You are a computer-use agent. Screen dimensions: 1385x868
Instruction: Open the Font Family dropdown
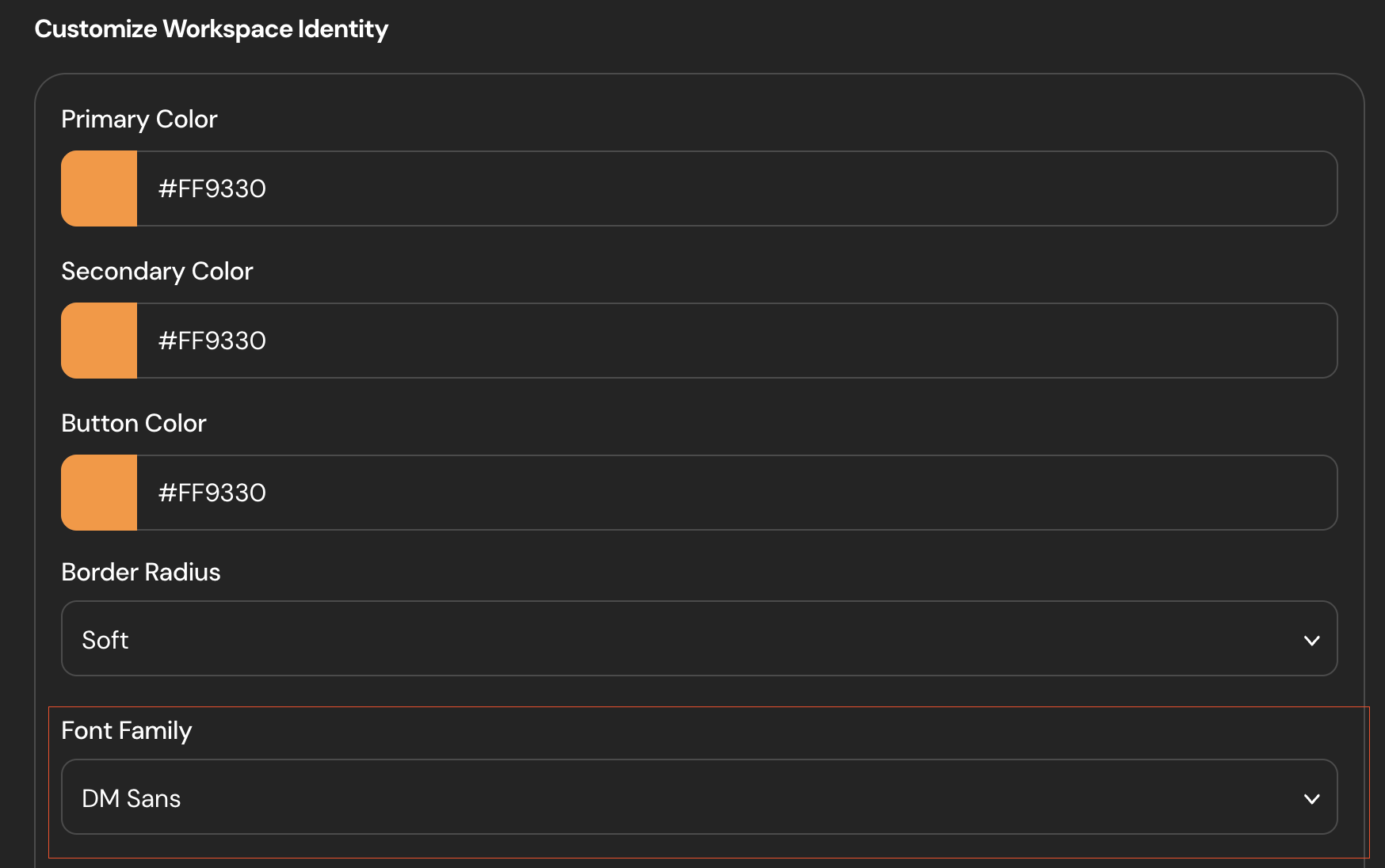(x=699, y=797)
